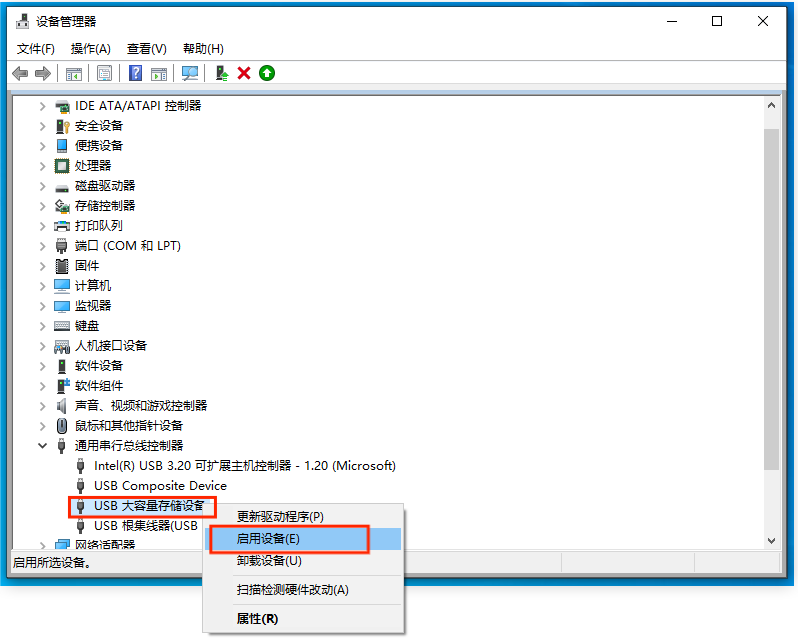
Task: Select the 人机接口设备 label
Action: click(111, 346)
